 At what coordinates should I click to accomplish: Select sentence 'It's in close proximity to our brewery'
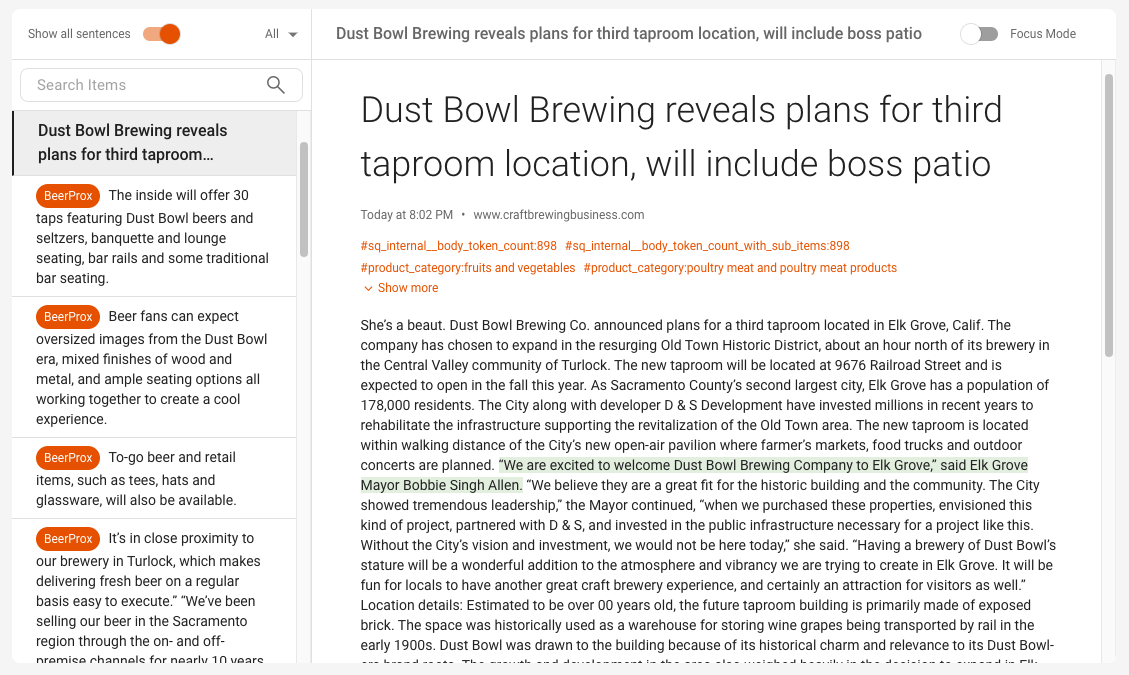point(154,592)
